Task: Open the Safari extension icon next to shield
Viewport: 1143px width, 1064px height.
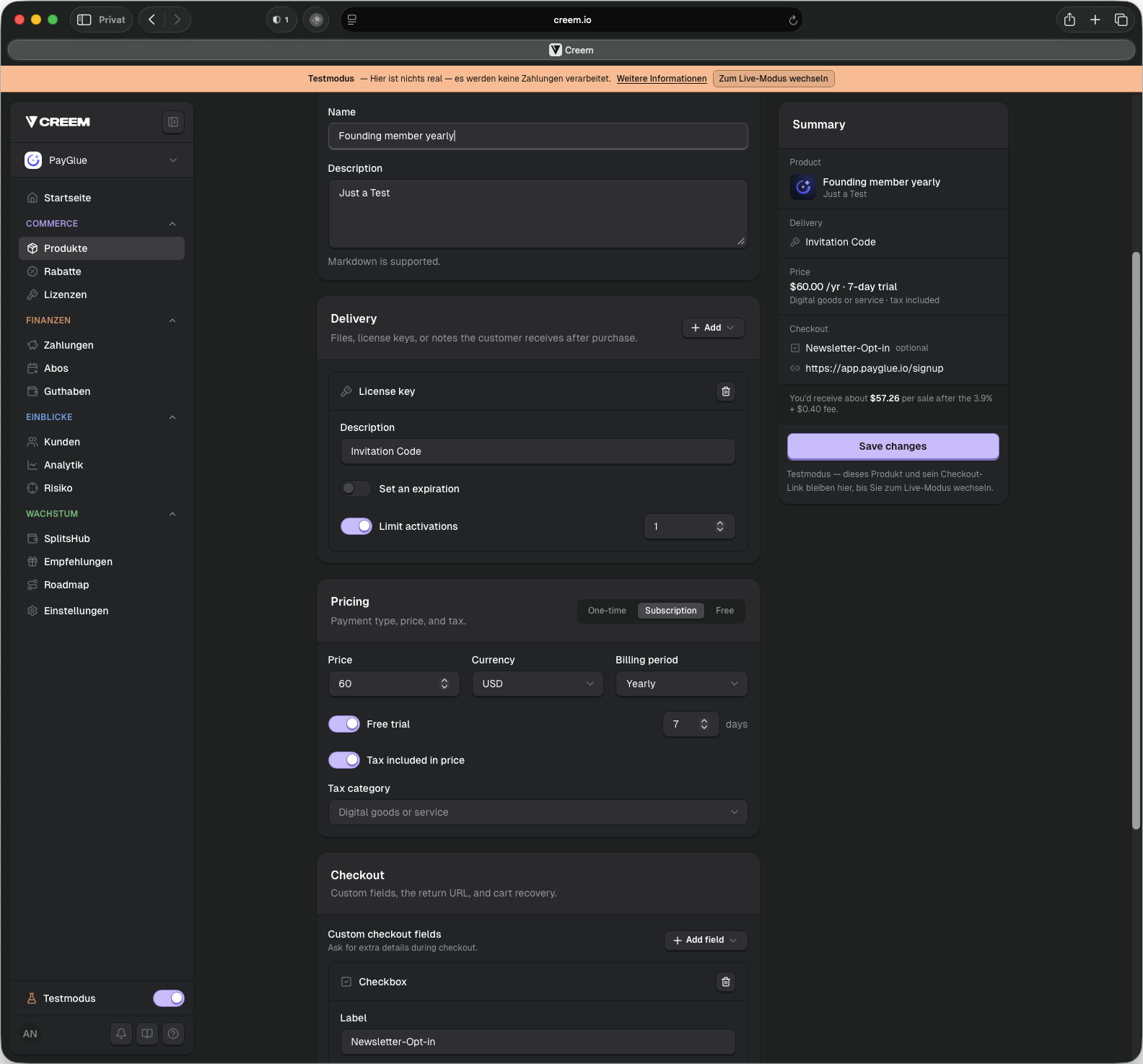Action: 316,20
